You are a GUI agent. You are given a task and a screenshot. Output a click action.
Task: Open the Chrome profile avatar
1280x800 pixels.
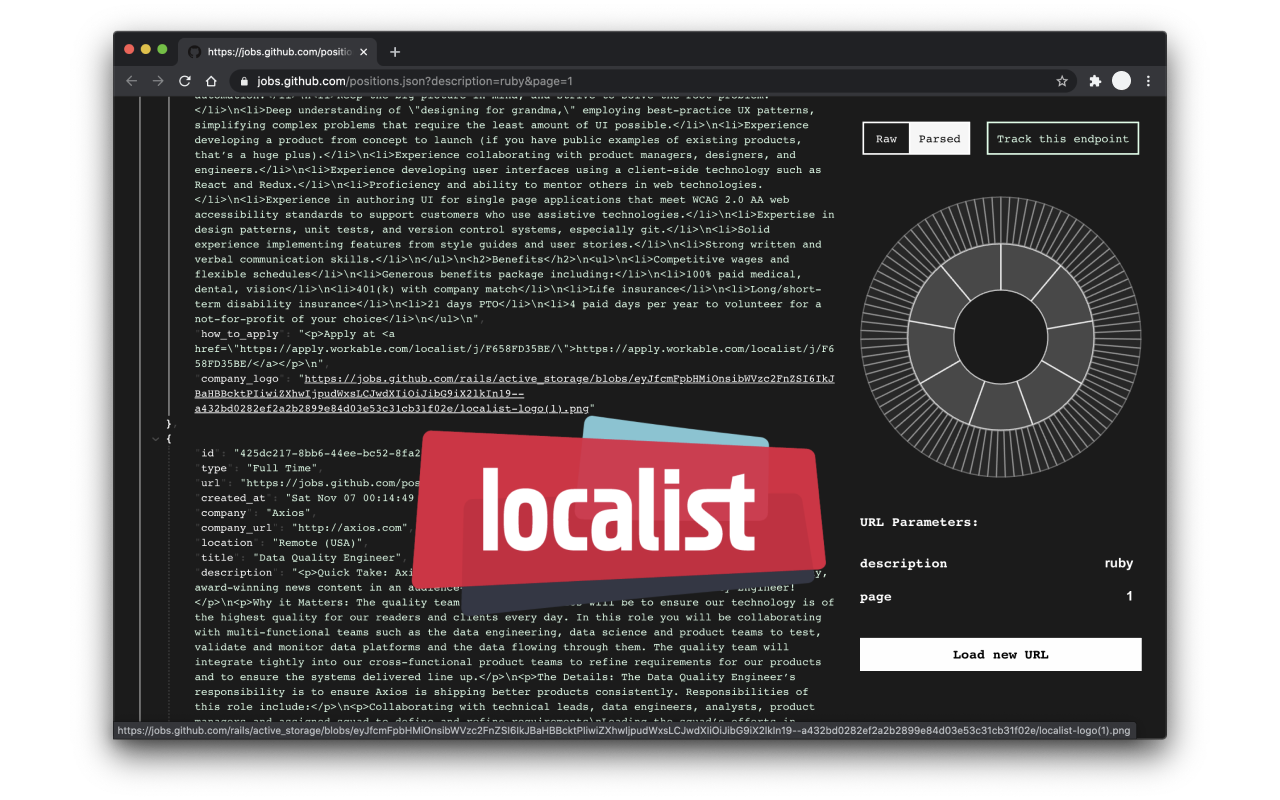pos(1121,81)
